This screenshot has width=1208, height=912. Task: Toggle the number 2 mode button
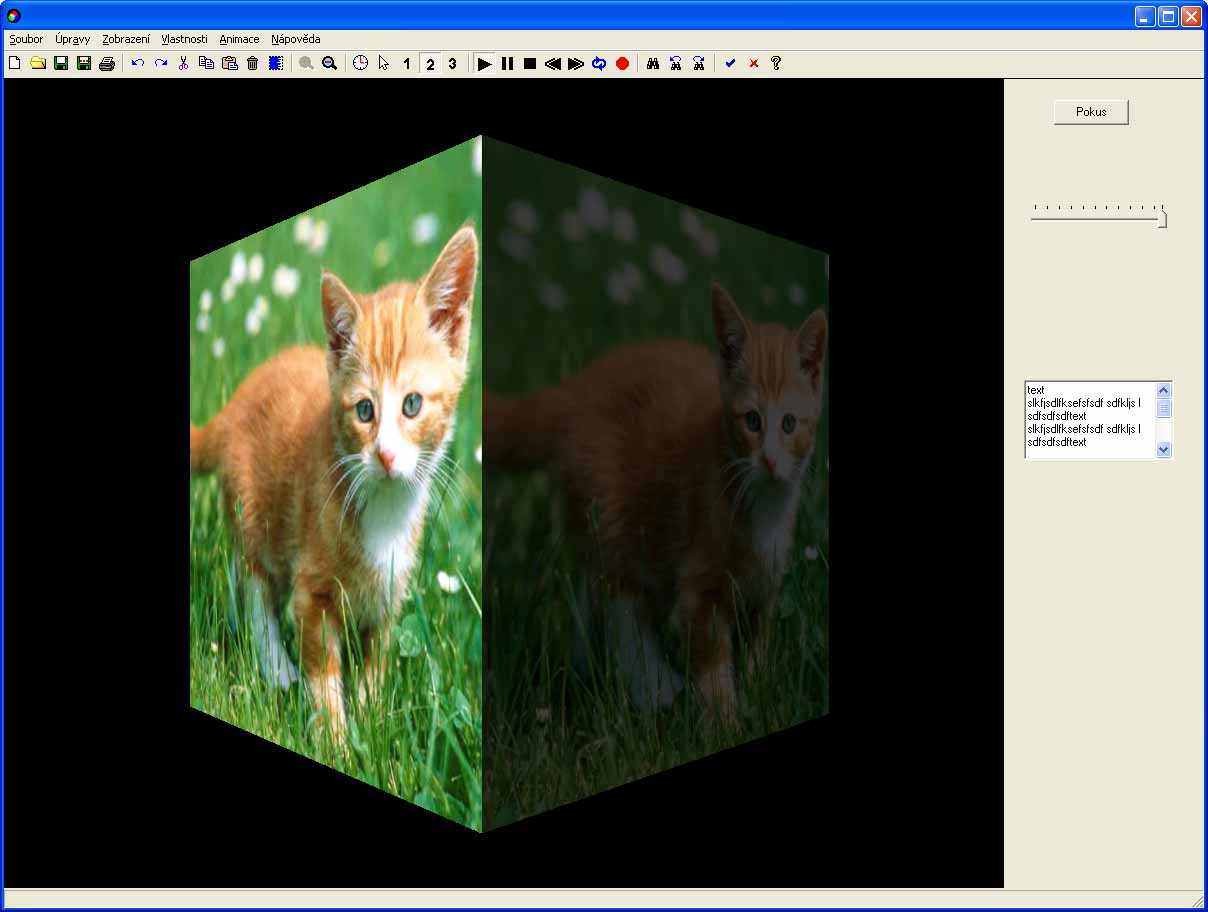click(430, 63)
